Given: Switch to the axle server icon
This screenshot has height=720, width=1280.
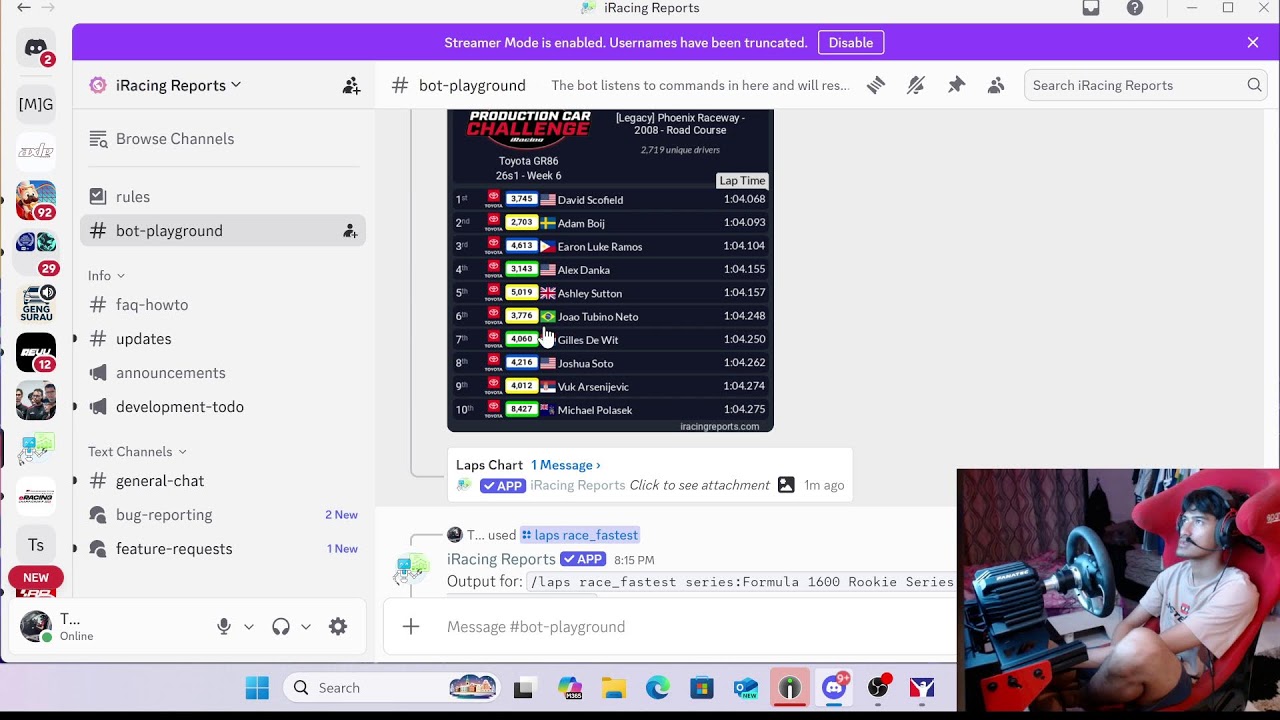Looking at the screenshot, I should tap(36, 151).
